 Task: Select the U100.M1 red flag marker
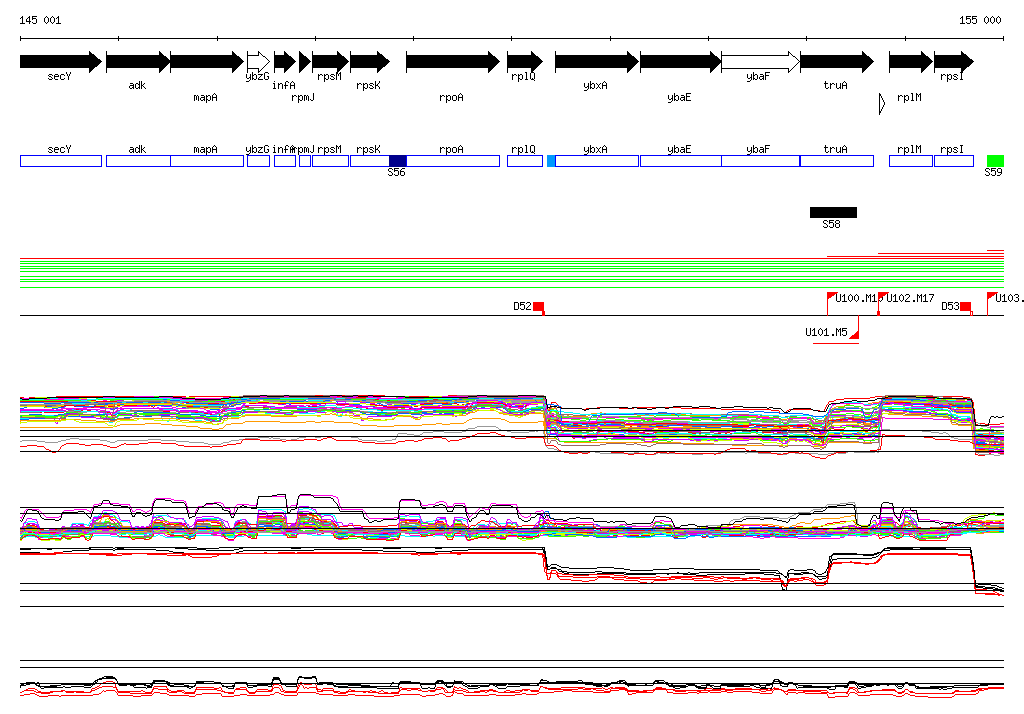[x=832, y=297]
